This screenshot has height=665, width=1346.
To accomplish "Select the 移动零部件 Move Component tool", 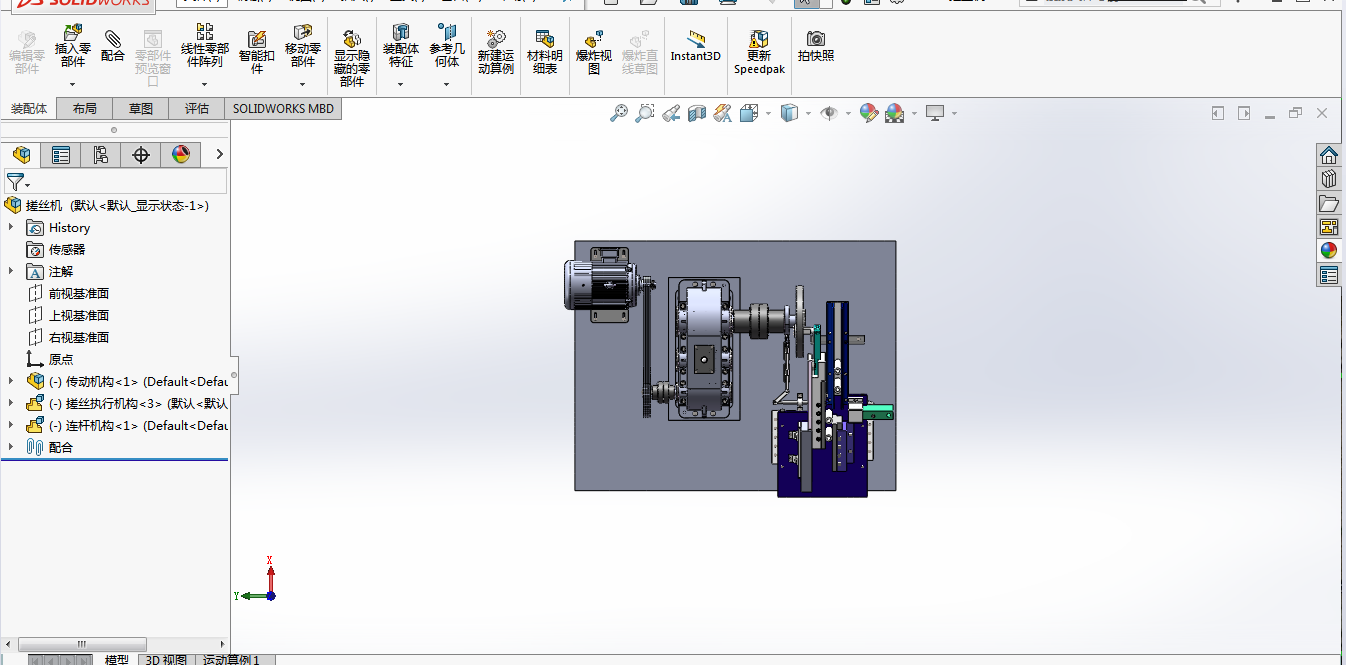I will pyautogui.click(x=303, y=48).
